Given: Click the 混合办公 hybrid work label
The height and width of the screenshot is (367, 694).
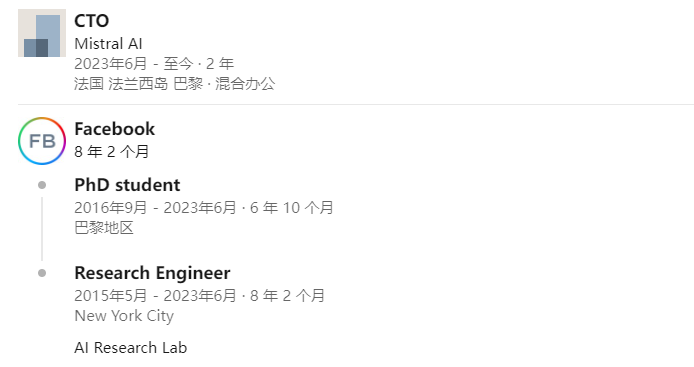Looking at the screenshot, I should pos(245,84).
